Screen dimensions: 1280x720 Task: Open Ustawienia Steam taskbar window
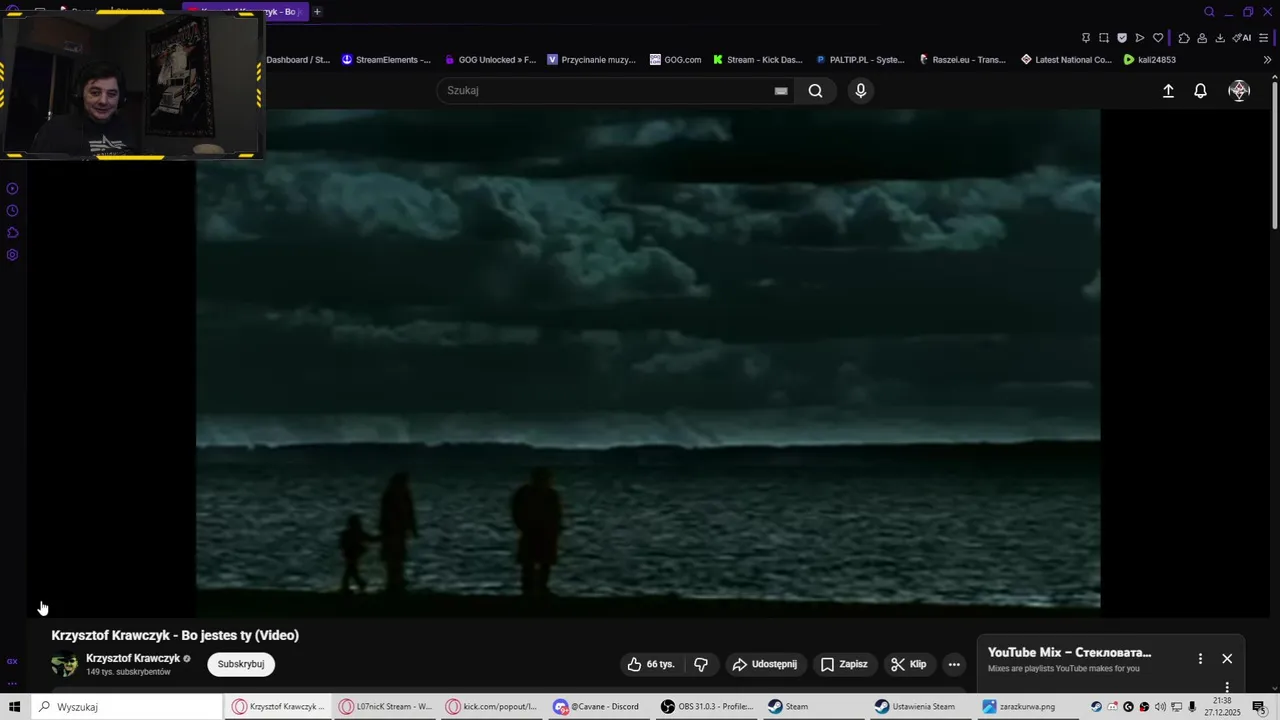pos(922,707)
